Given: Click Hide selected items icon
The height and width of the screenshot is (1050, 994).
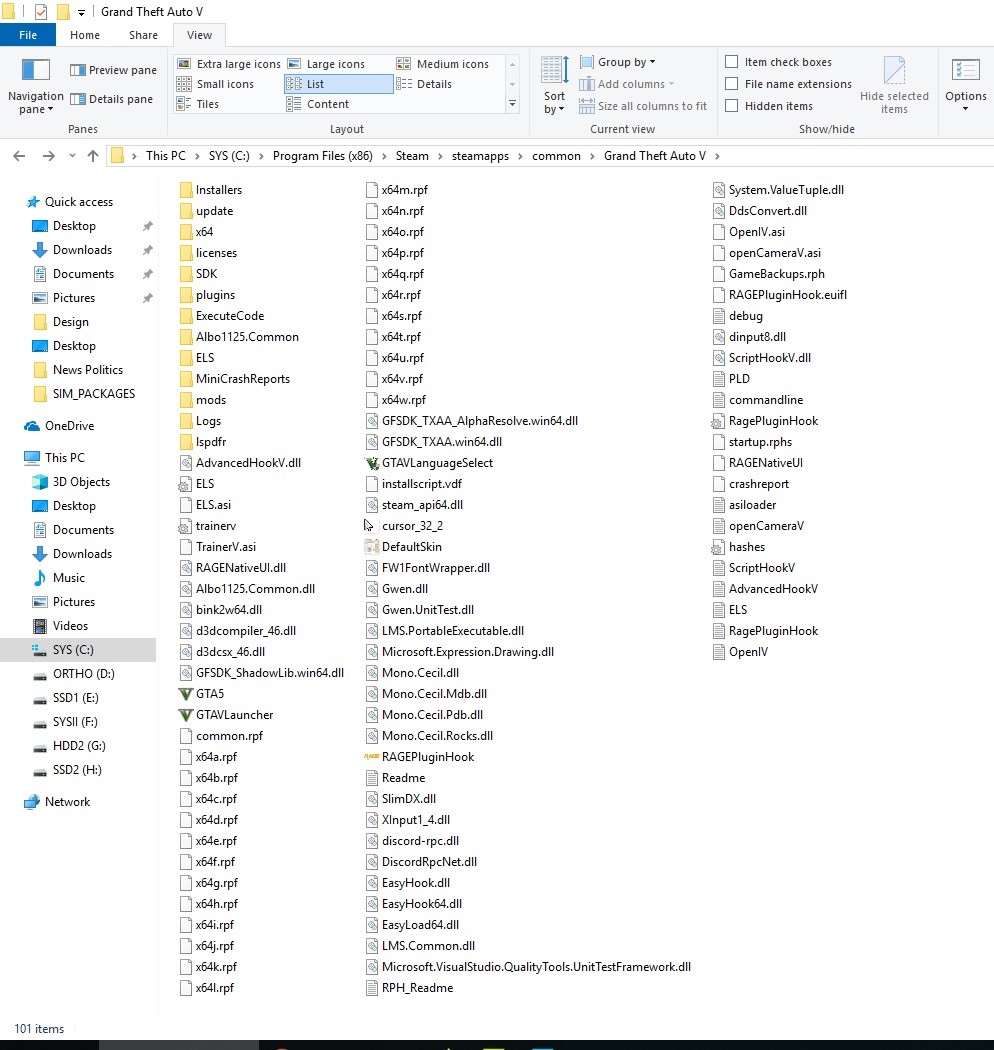Looking at the screenshot, I should tap(894, 70).
